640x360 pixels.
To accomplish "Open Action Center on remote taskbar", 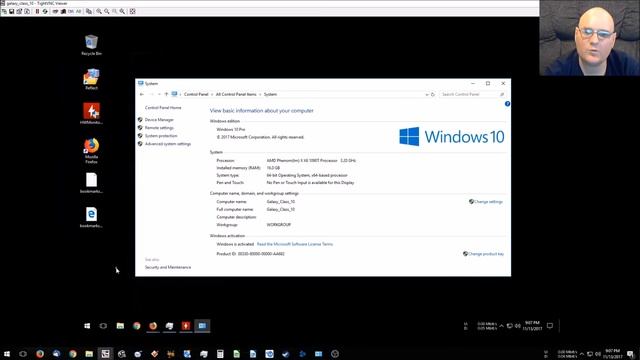I will point(550,326).
